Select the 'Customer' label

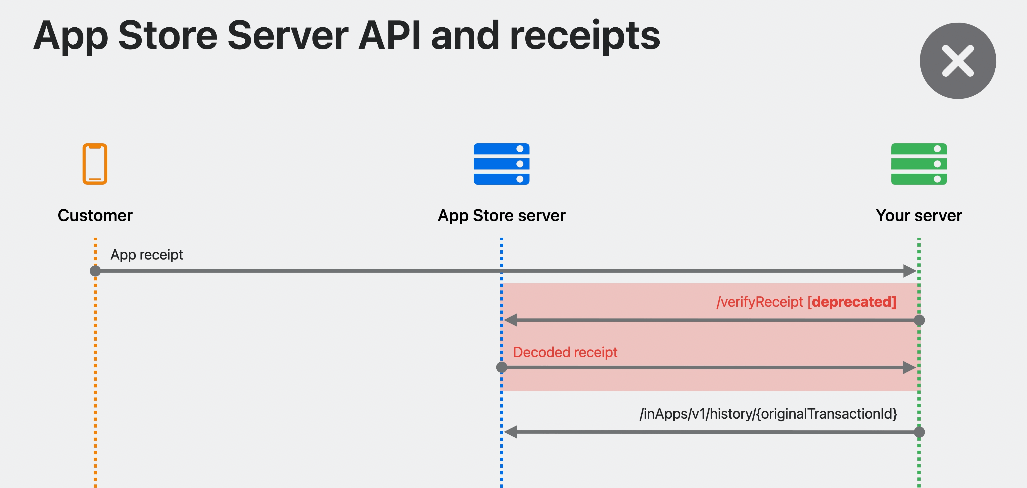(95, 216)
